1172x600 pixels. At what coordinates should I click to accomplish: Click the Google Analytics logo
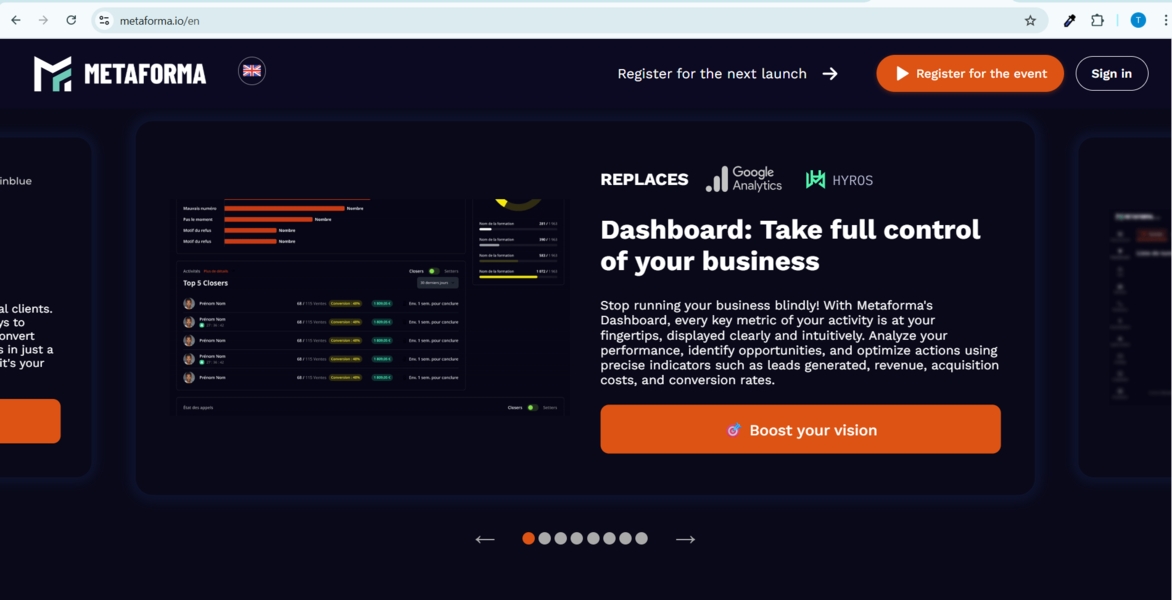point(744,179)
